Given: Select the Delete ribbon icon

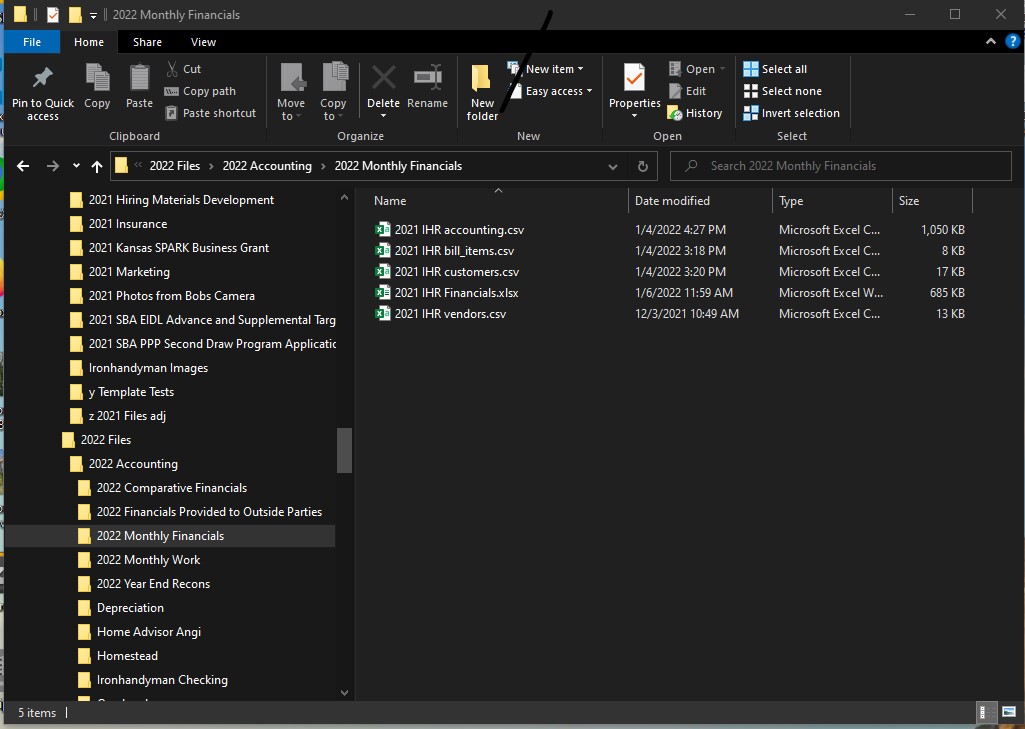Looking at the screenshot, I should [383, 90].
